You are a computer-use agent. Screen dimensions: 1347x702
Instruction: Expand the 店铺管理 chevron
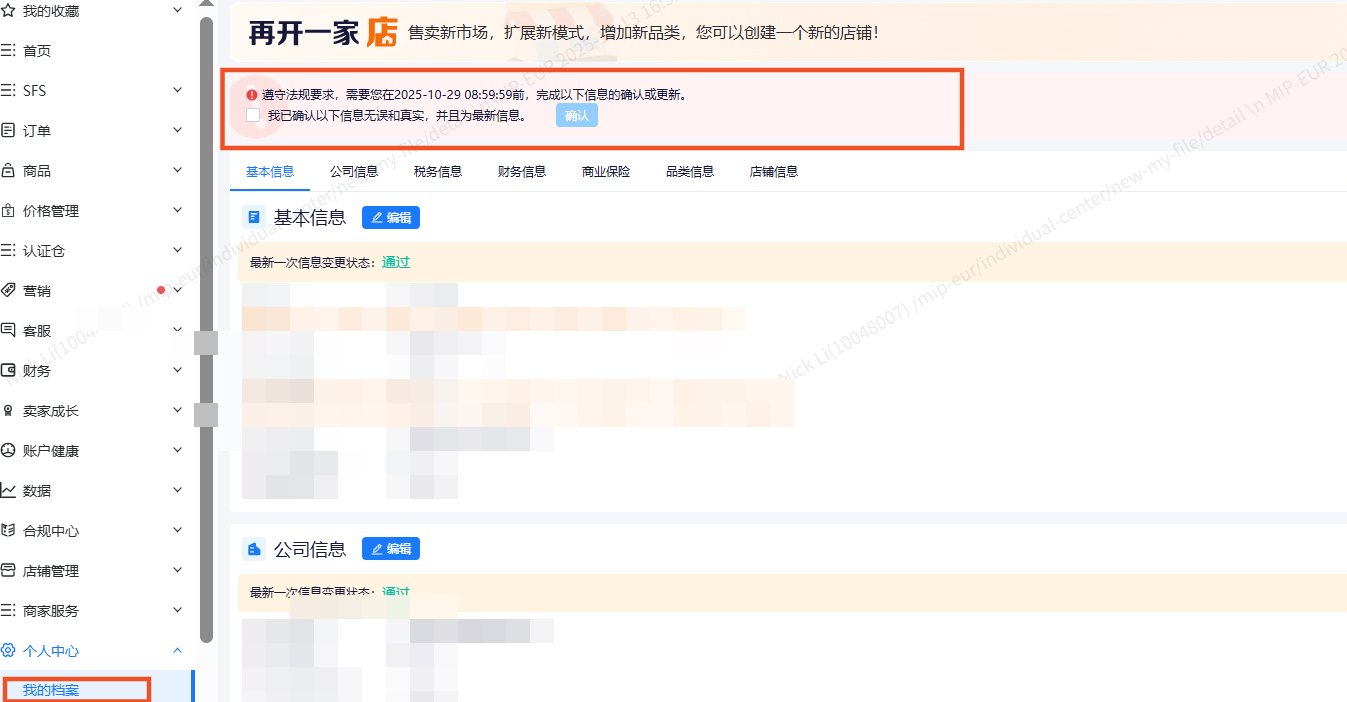178,570
